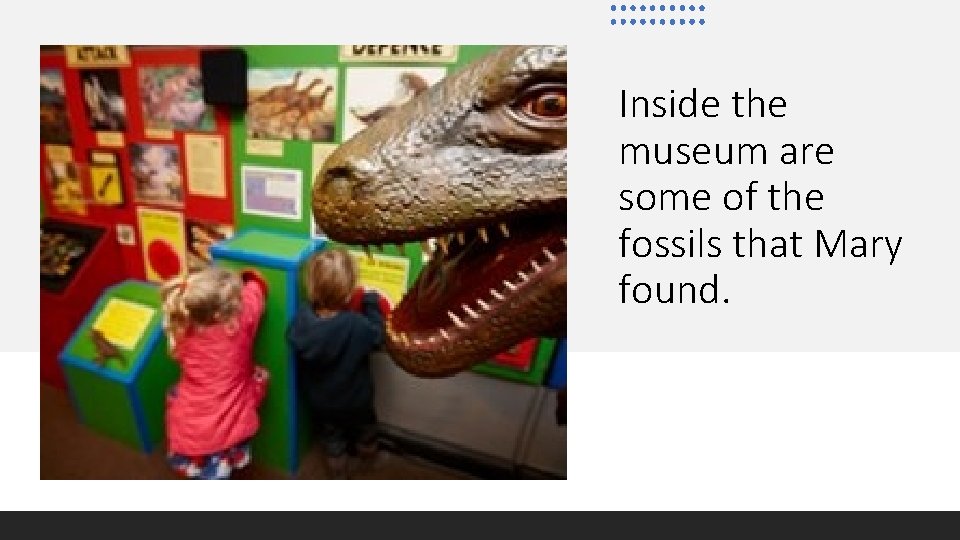Click the word "Mary" in the caption
The image size is (960, 540).
(858, 244)
